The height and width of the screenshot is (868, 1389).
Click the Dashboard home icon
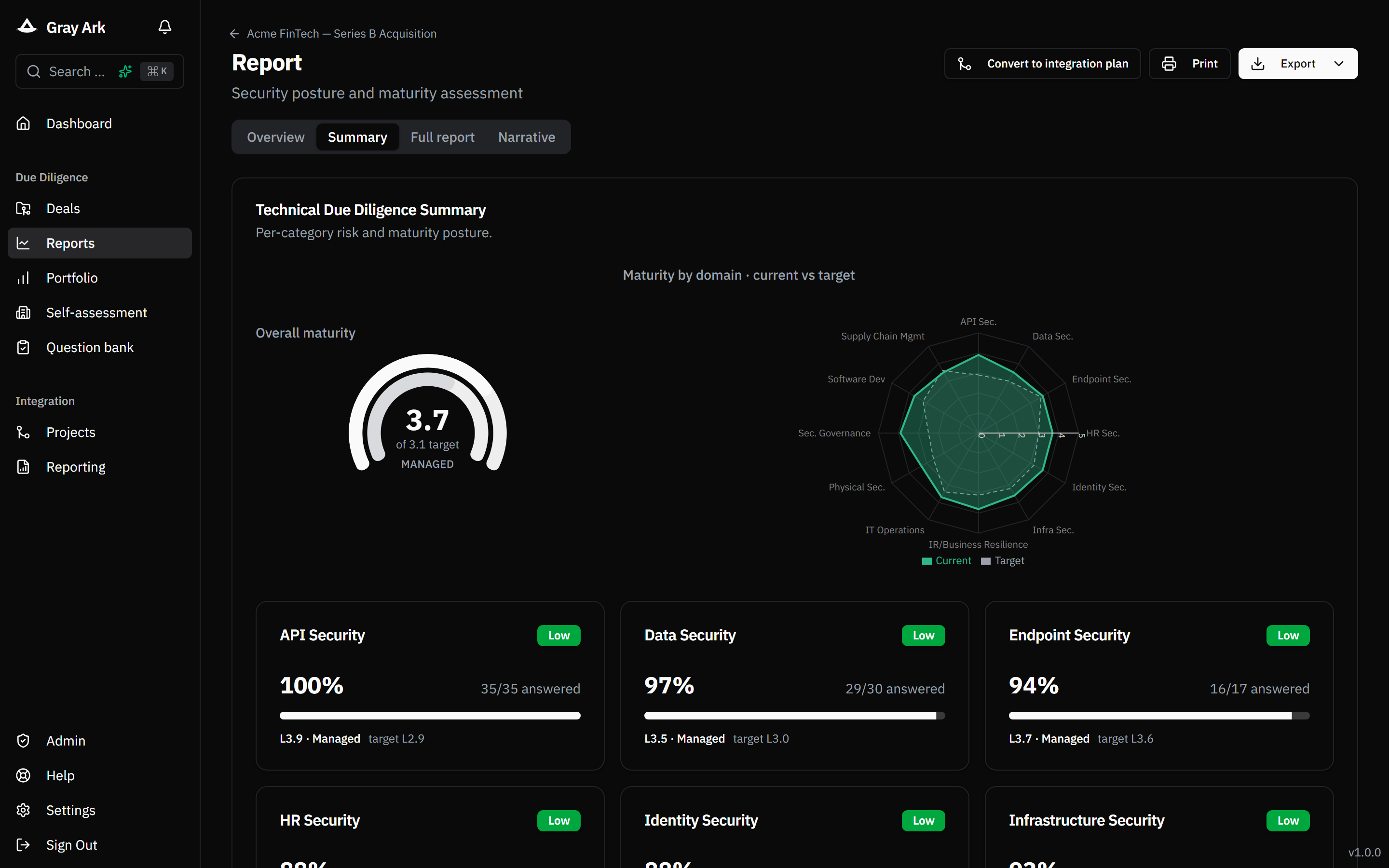click(x=23, y=123)
